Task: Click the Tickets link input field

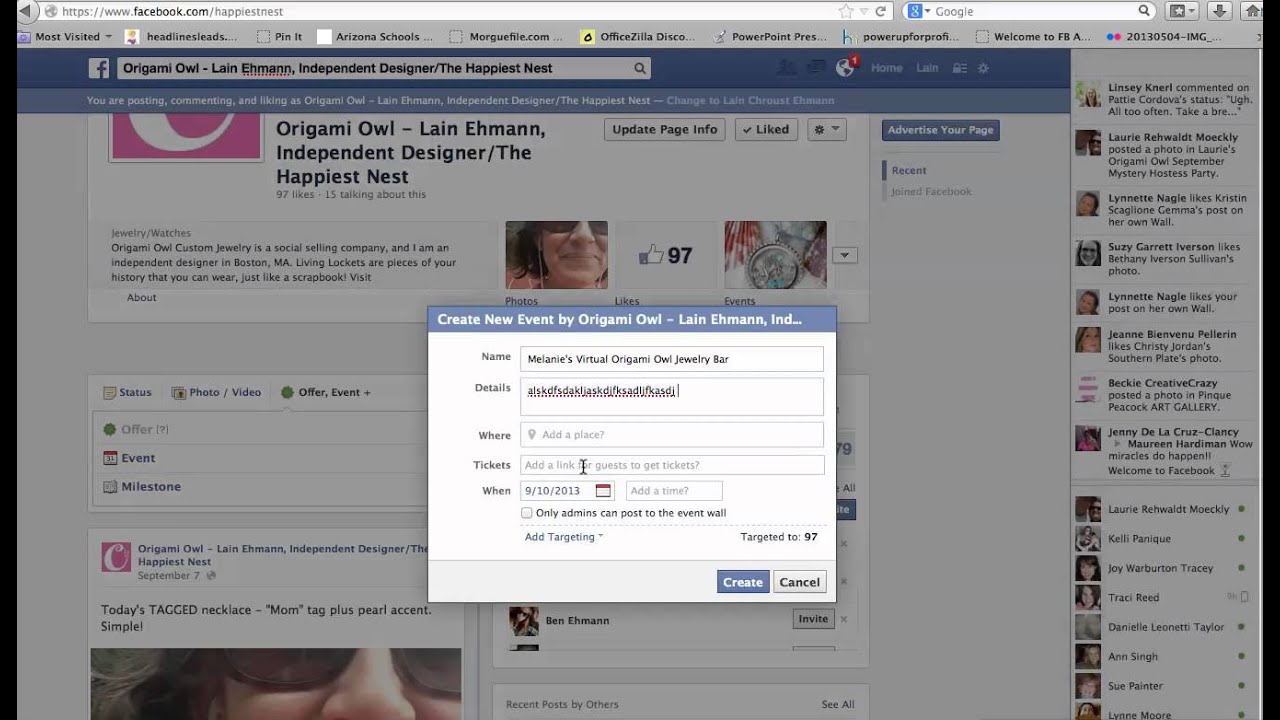Action: click(x=672, y=465)
